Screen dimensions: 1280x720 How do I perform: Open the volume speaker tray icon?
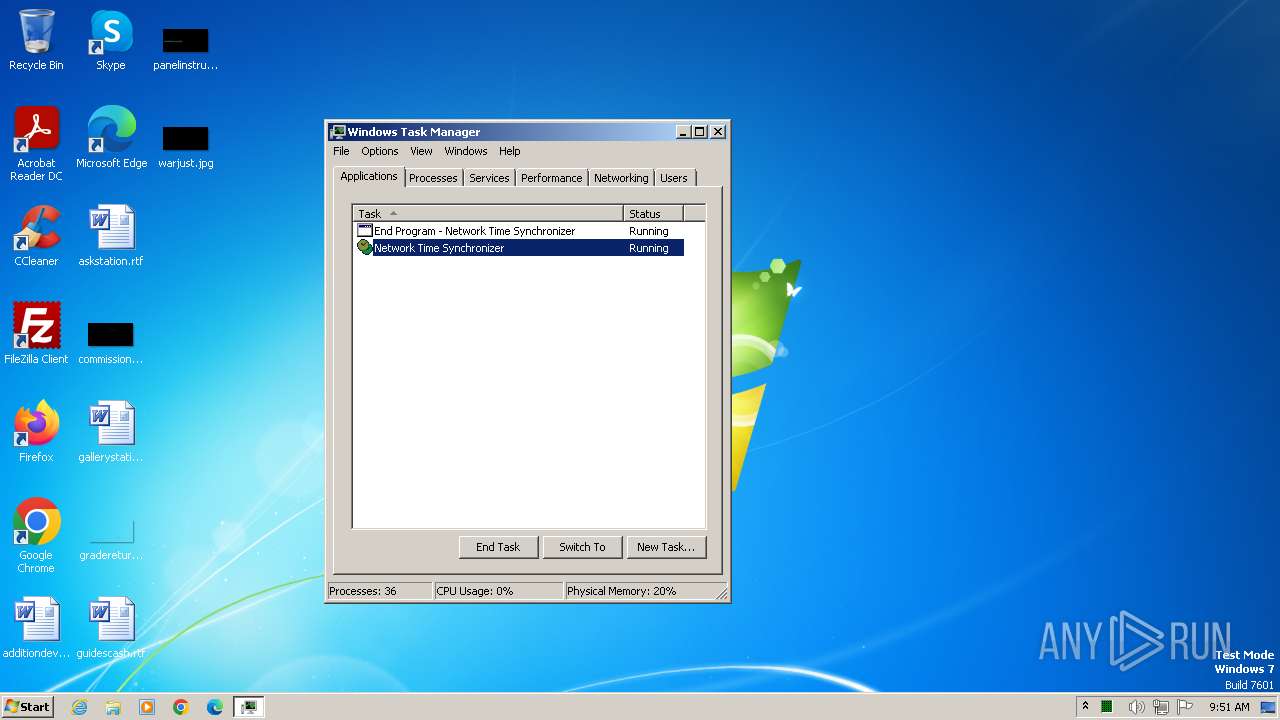1136,707
